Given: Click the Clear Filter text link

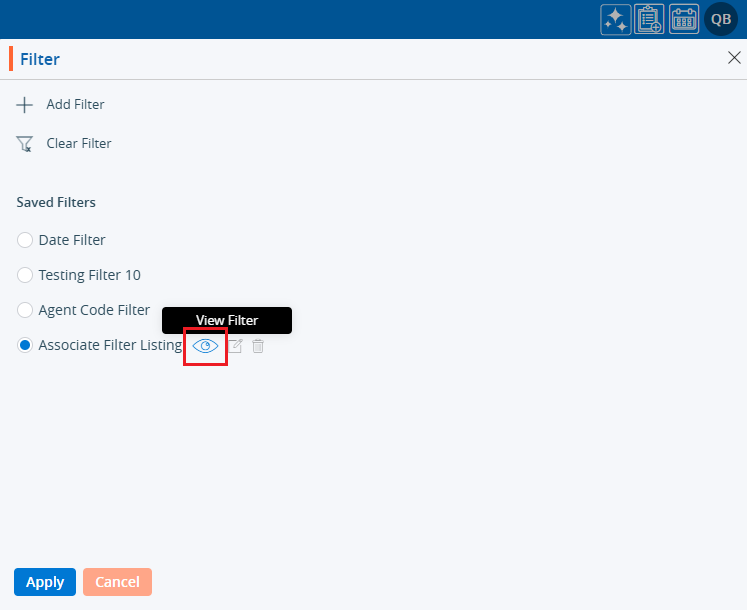Looking at the screenshot, I should point(79,144).
